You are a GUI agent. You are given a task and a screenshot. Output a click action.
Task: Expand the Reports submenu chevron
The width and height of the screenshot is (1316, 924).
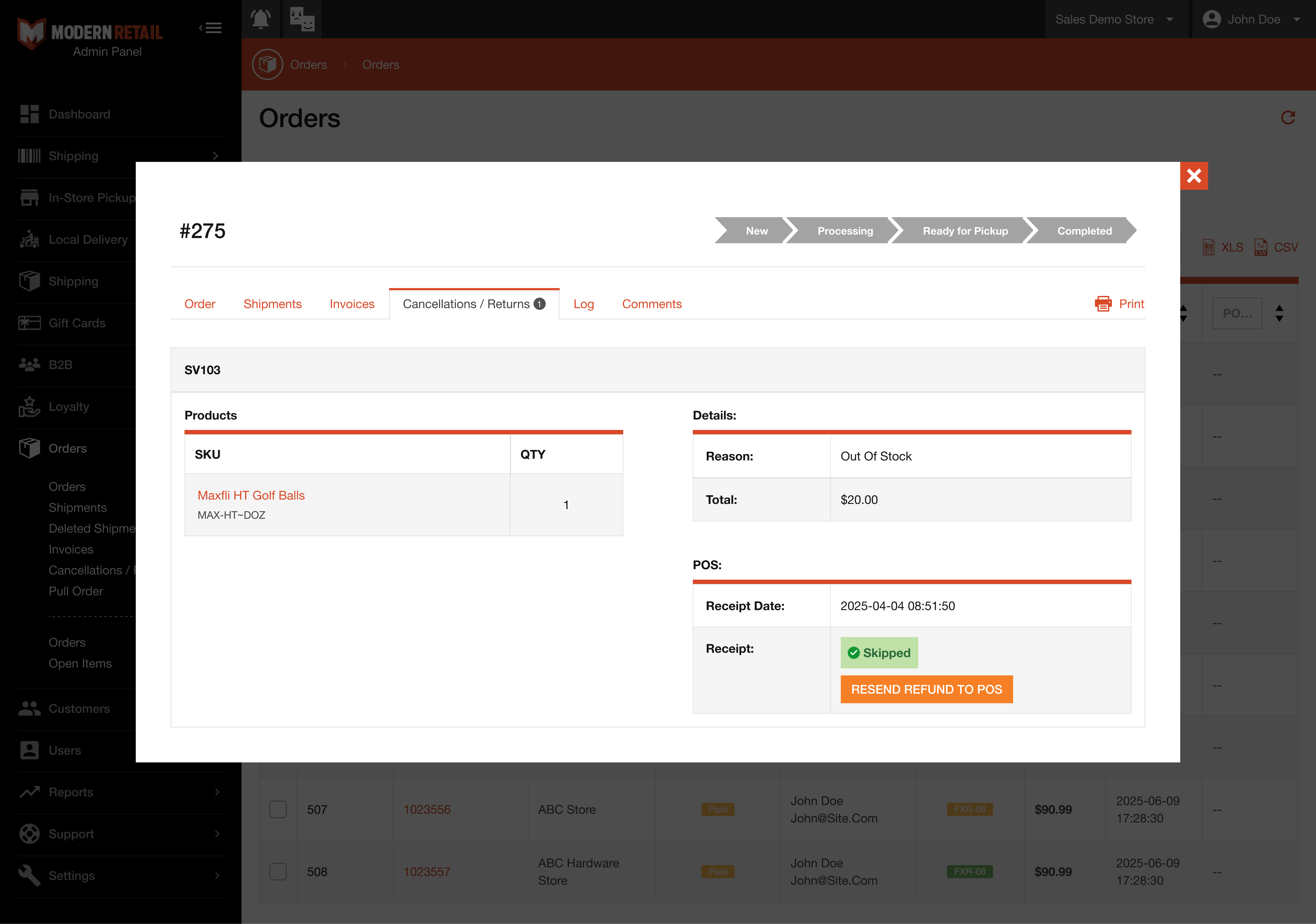217,792
